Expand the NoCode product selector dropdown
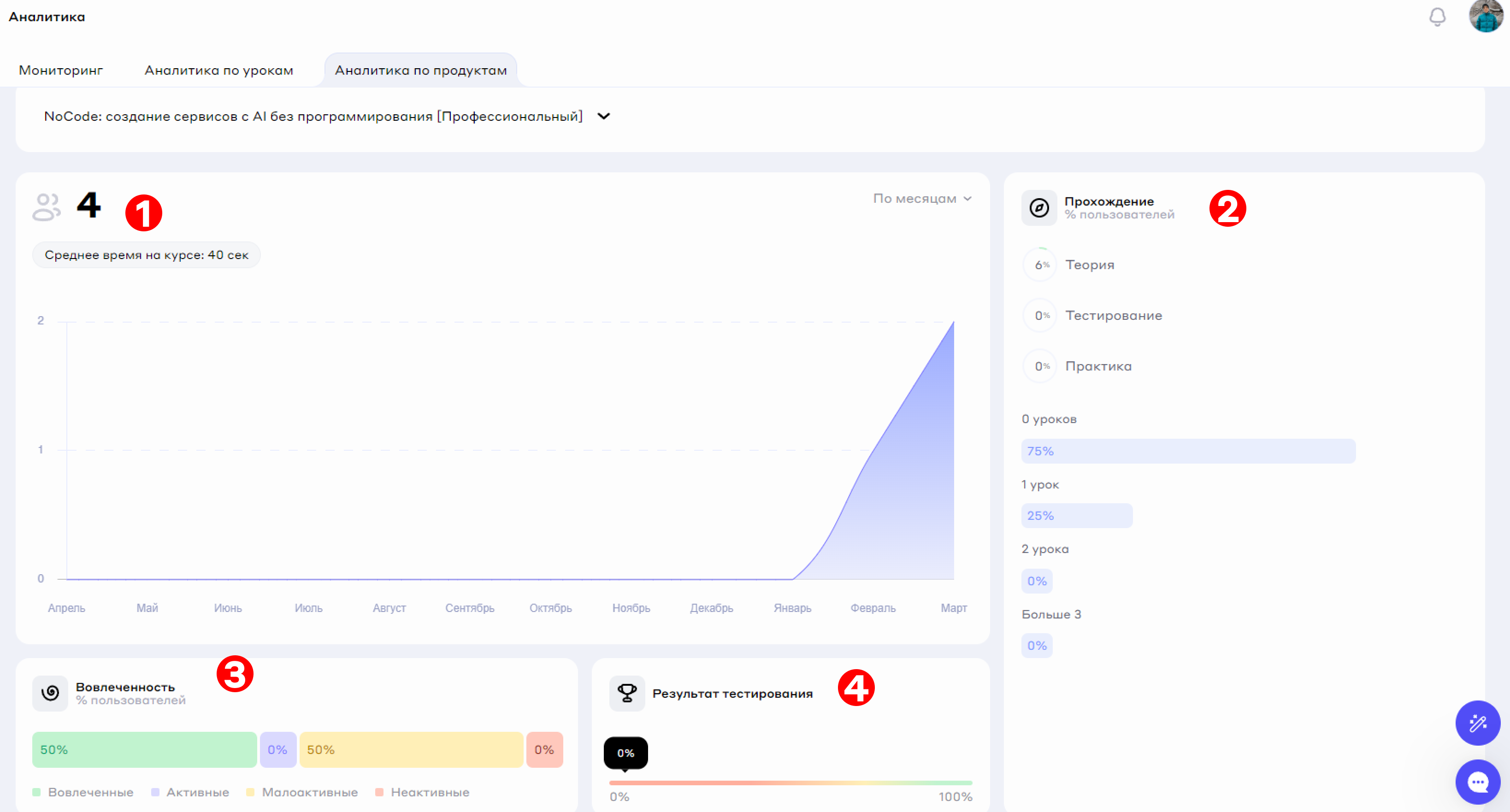The height and width of the screenshot is (812, 1510). pyautogui.click(x=313, y=117)
